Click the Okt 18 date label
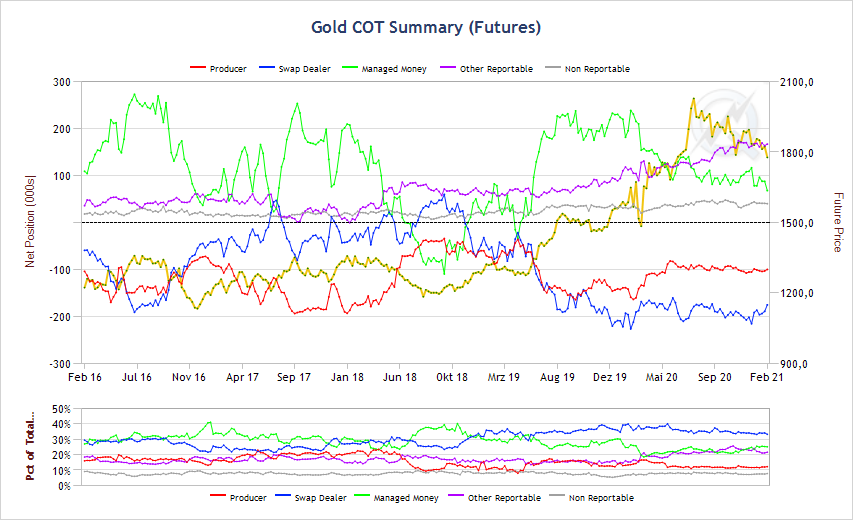Viewport: 853px width, 520px height. [452, 377]
